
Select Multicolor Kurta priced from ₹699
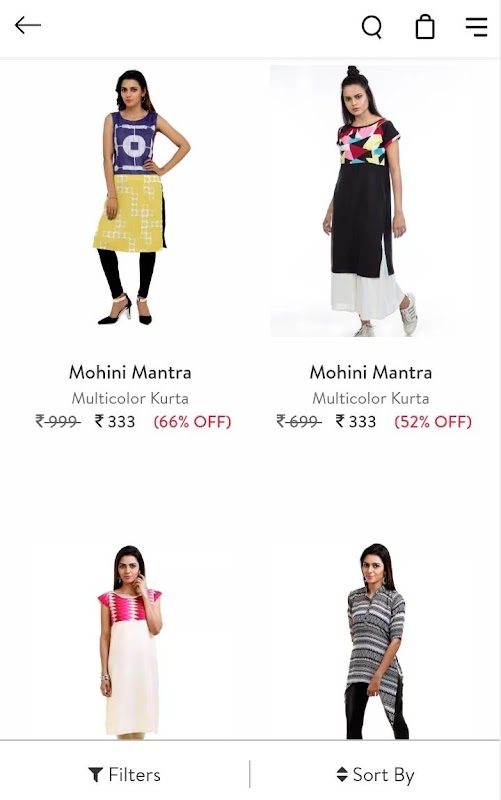pos(371,398)
